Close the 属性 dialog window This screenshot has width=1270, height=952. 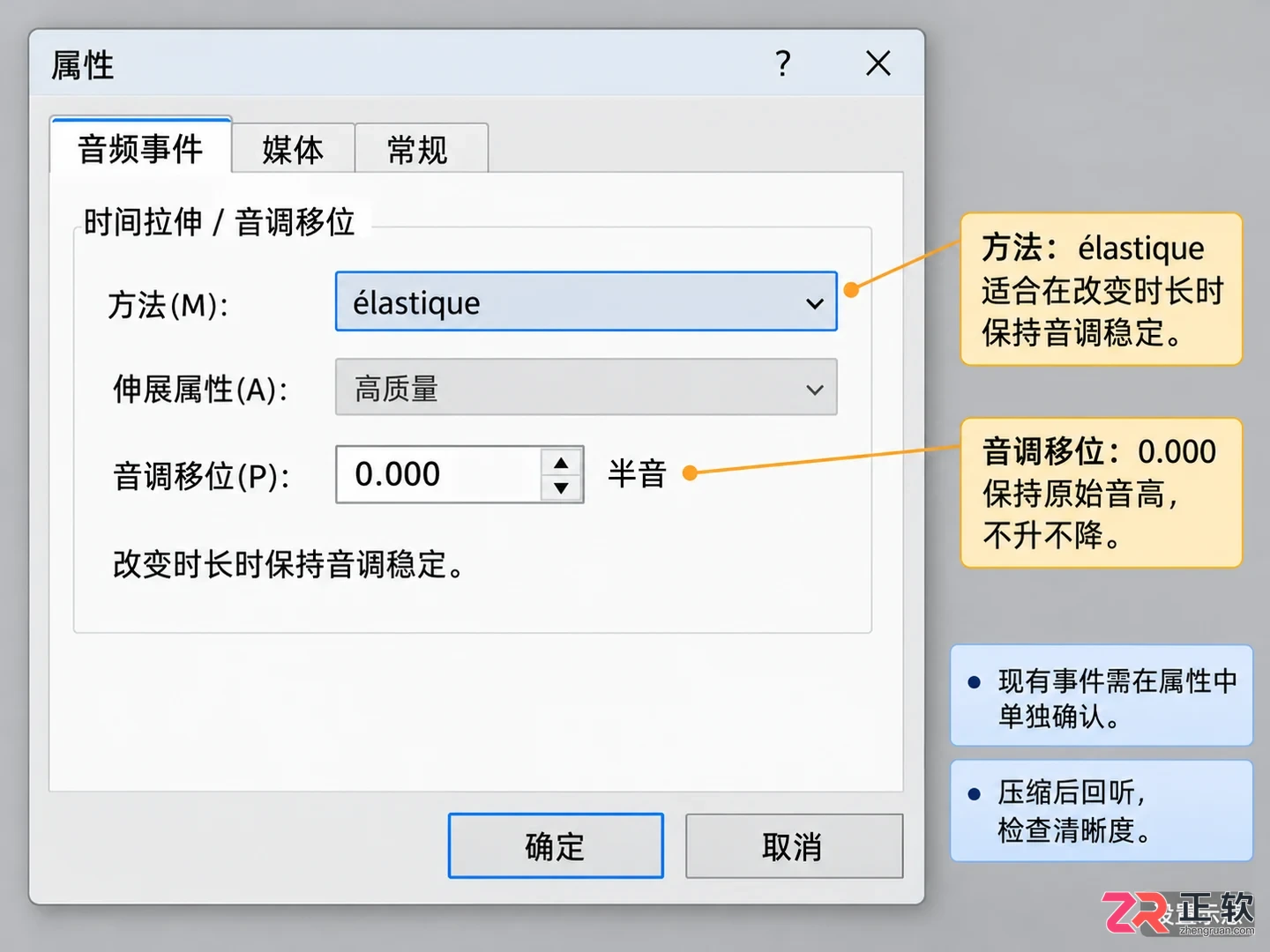(878, 63)
